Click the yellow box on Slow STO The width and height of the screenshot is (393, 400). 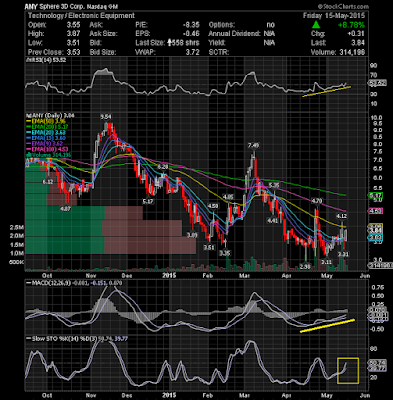348,370
